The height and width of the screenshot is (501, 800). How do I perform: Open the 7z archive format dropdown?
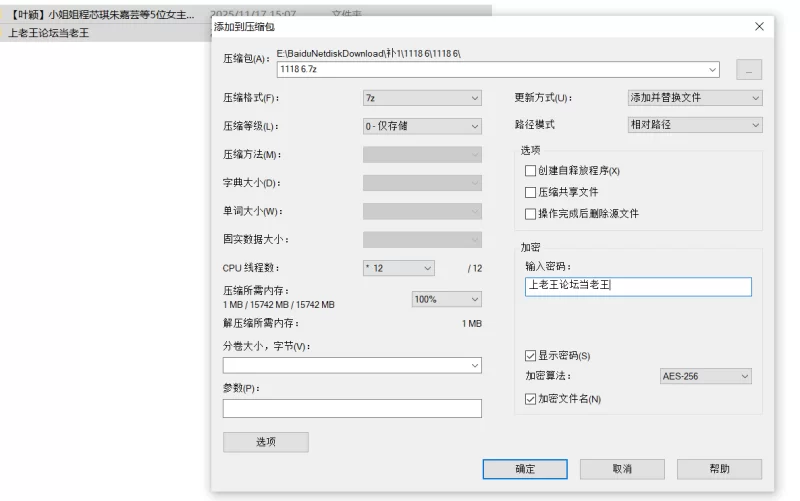pos(422,98)
